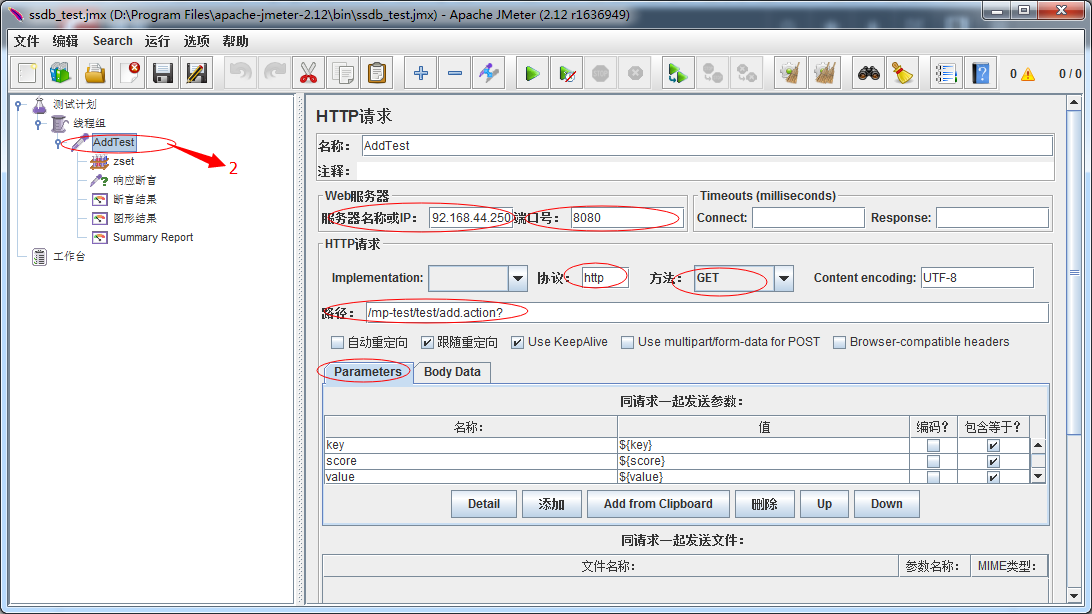Open the 选项 menu
This screenshot has height=614, width=1092.
(196, 41)
